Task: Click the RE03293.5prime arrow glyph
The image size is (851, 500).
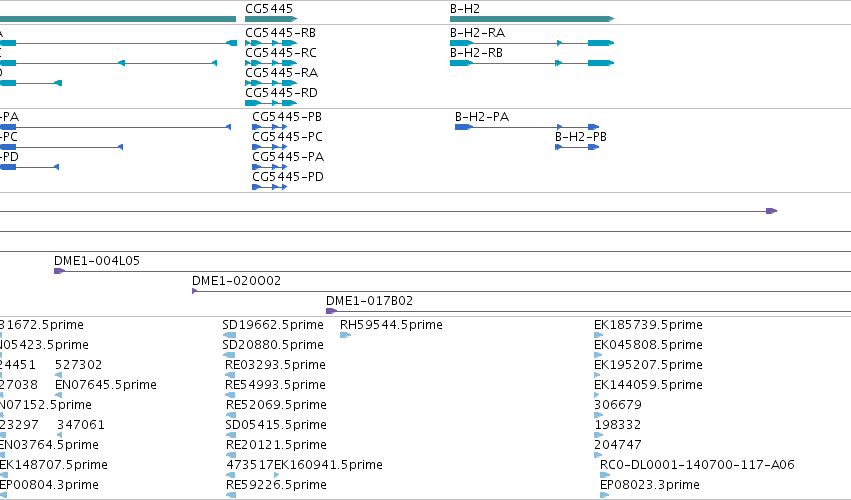Action: pyautogui.click(x=230, y=375)
